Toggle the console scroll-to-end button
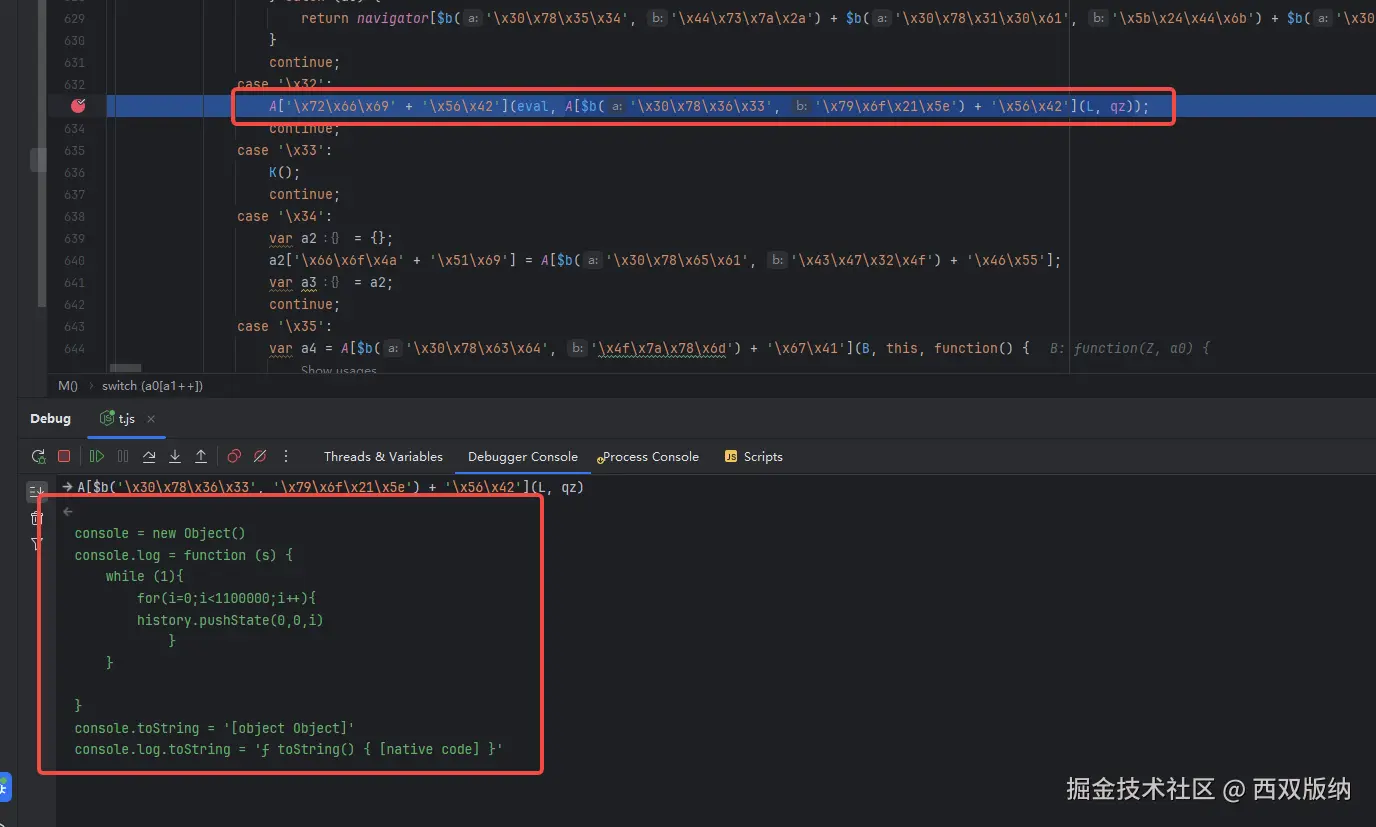Image resolution: width=1376 pixels, height=827 pixels. (36, 490)
